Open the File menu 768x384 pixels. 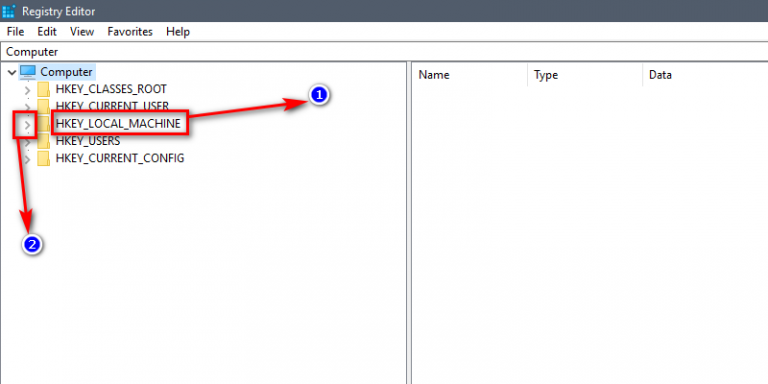[15, 32]
